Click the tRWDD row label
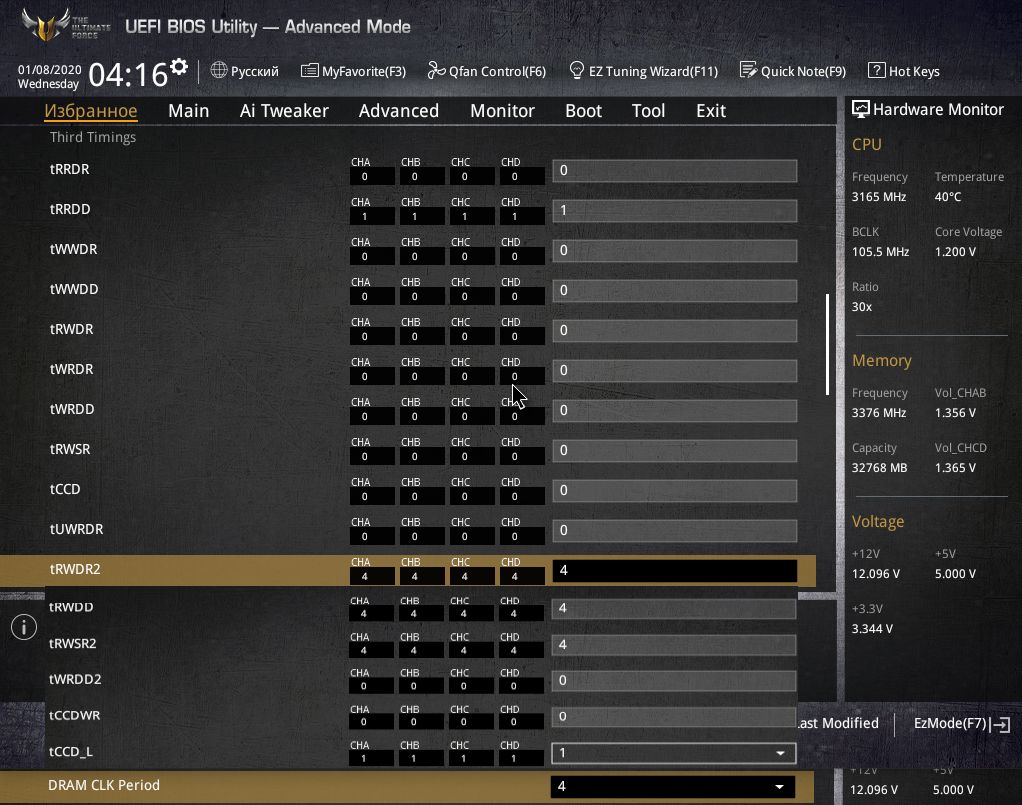 [x=71, y=607]
